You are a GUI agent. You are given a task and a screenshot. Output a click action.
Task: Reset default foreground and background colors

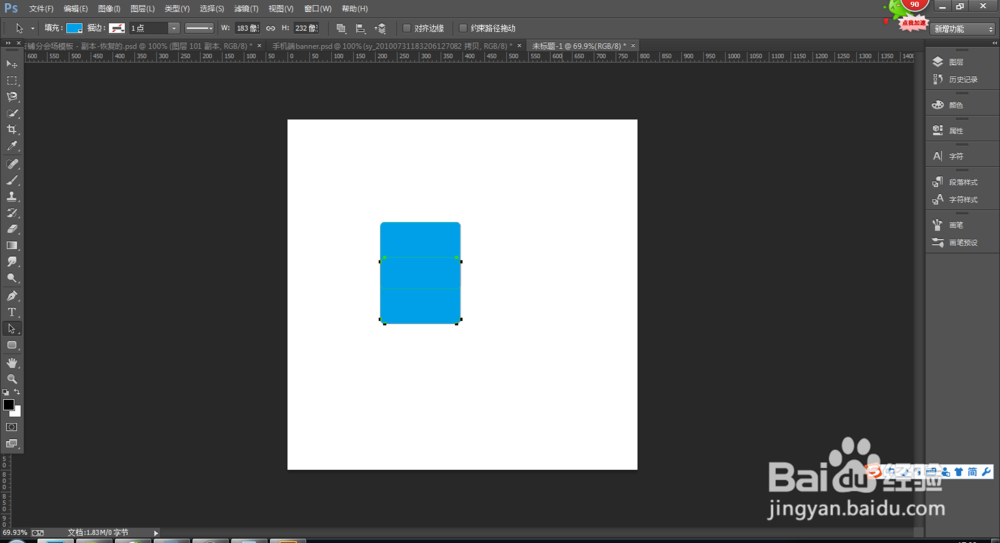[x=6, y=392]
